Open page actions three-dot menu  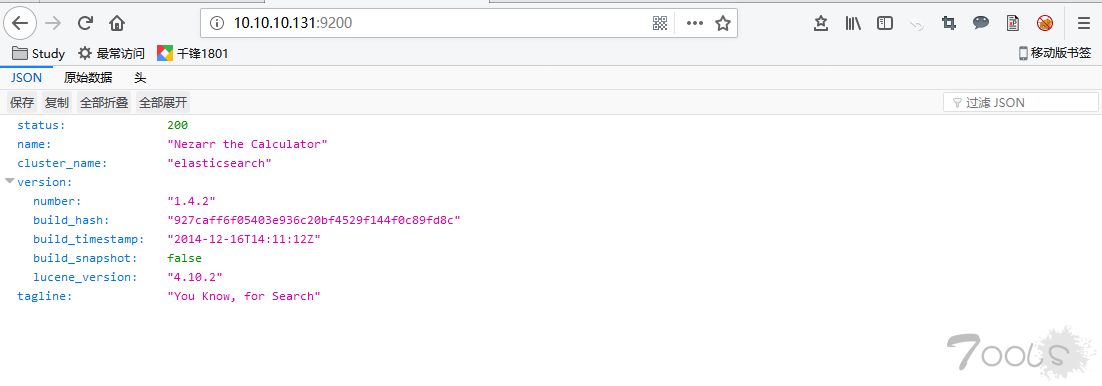tap(694, 23)
